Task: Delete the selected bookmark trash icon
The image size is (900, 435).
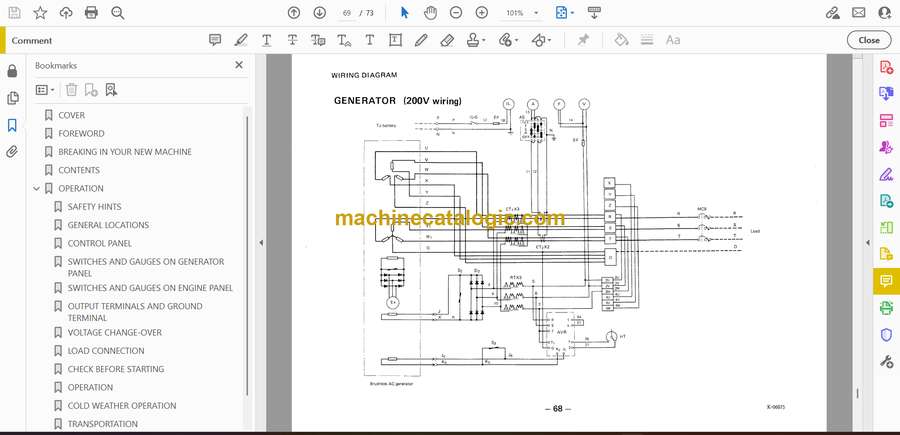Action: 71,90
